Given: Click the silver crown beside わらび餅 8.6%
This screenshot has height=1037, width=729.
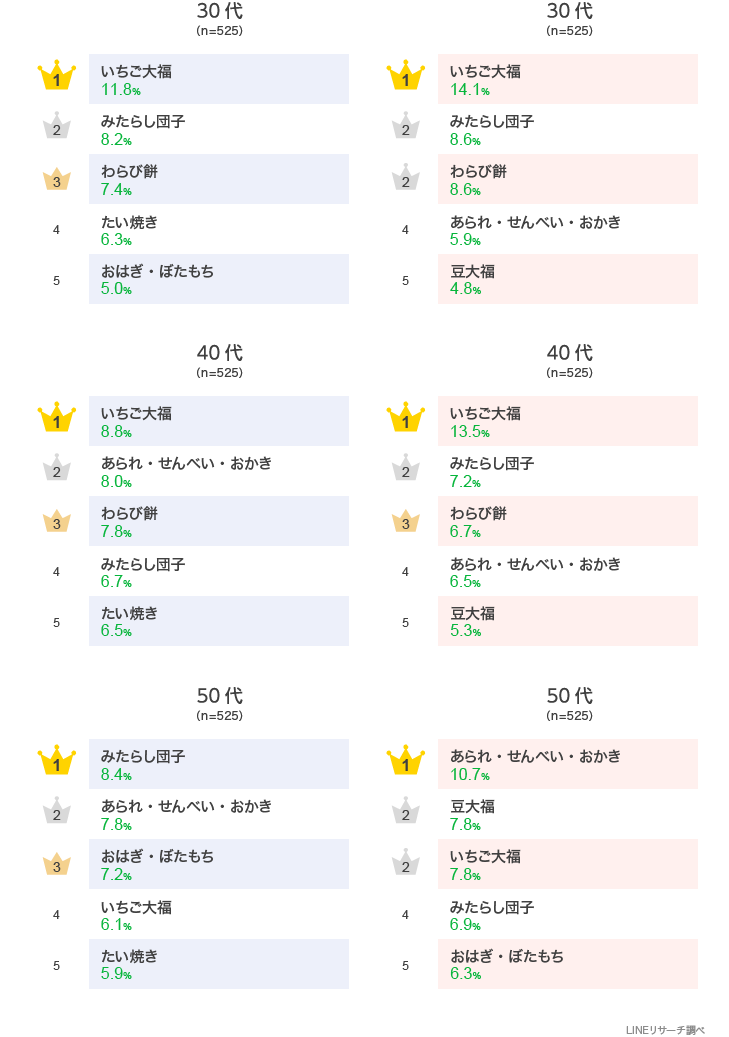Looking at the screenshot, I should pos(406,179).
